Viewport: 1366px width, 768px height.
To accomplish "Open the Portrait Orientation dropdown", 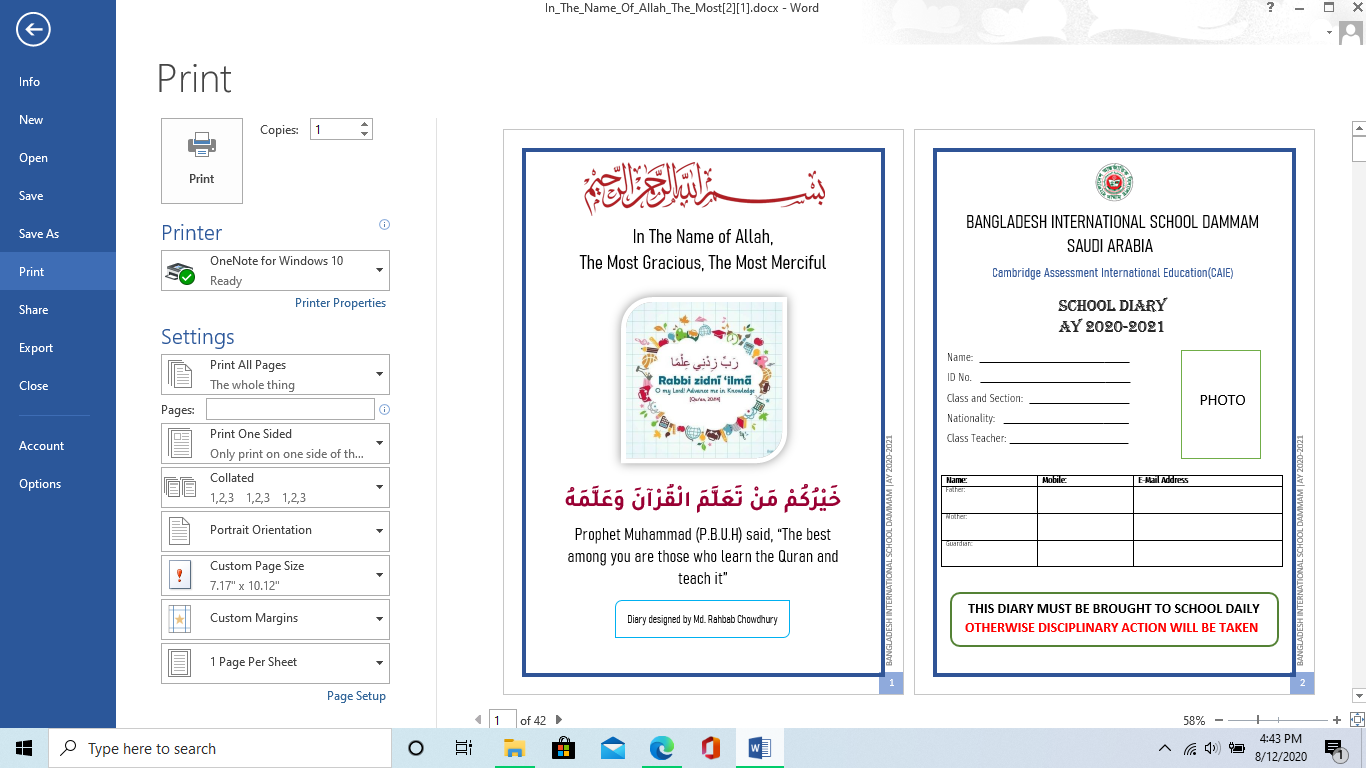I will click(275, 531).
